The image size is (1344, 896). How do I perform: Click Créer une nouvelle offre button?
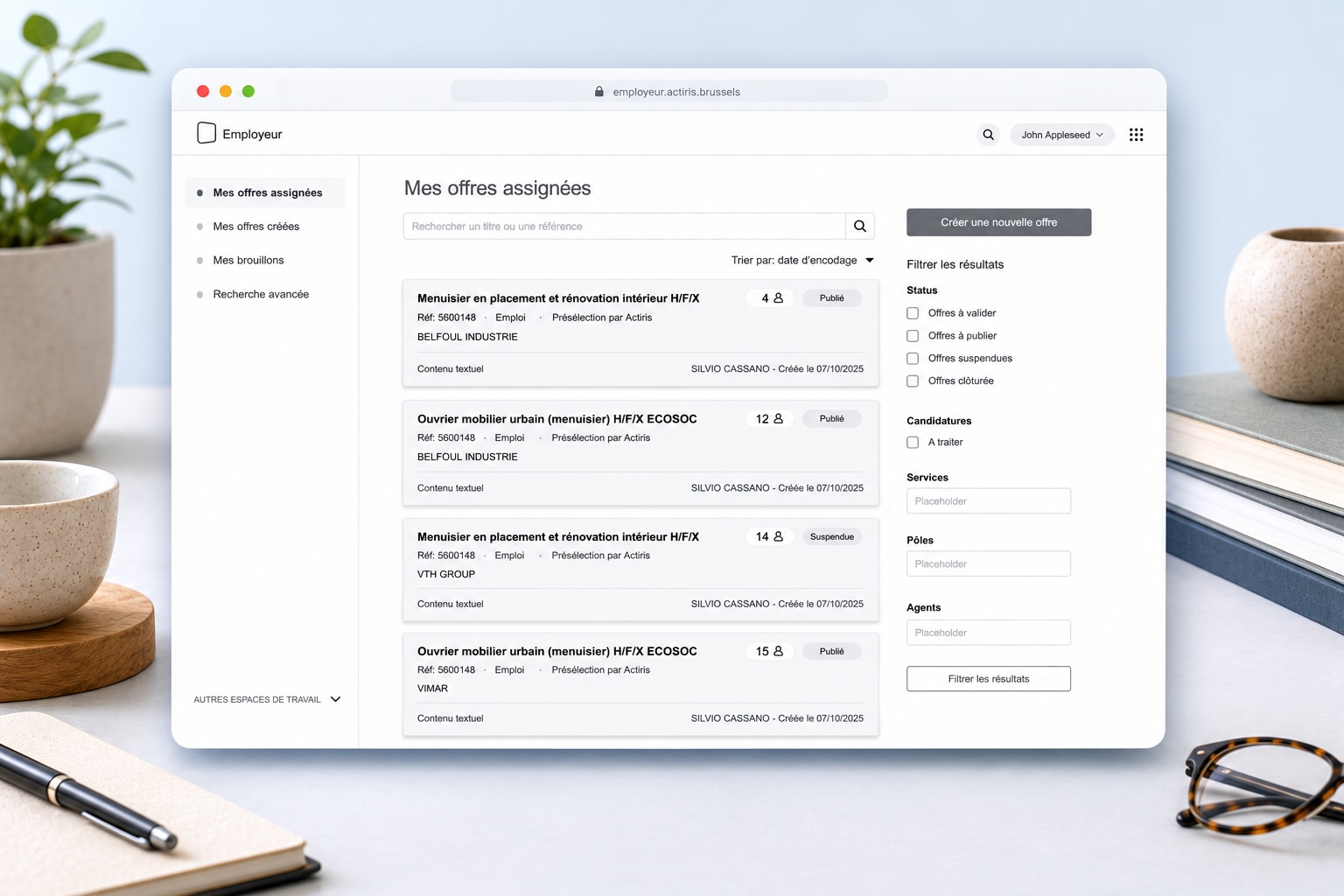(998, 222)
